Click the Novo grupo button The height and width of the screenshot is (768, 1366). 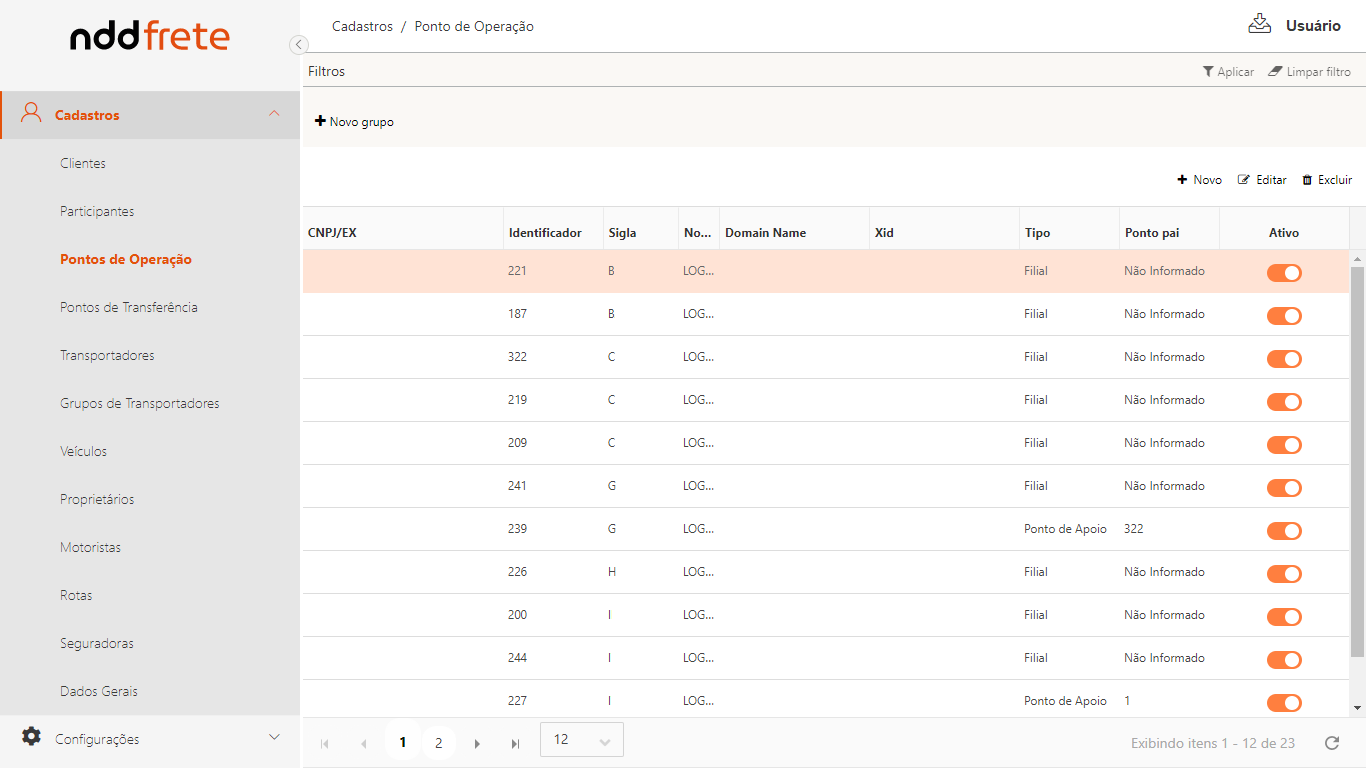click(x=354, y=122)
